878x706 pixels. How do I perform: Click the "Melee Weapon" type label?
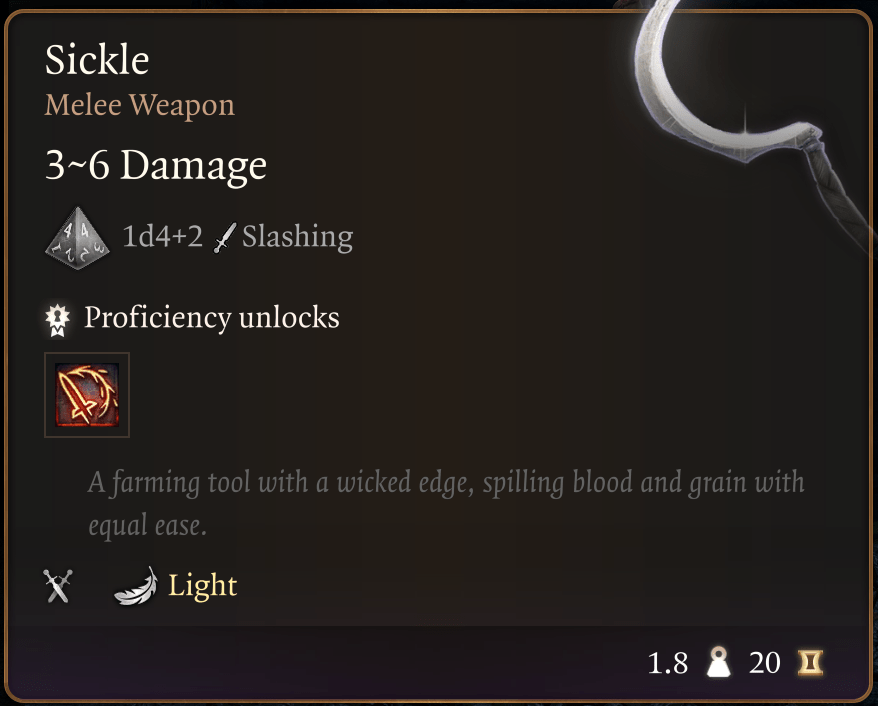(x=140, y=105)
